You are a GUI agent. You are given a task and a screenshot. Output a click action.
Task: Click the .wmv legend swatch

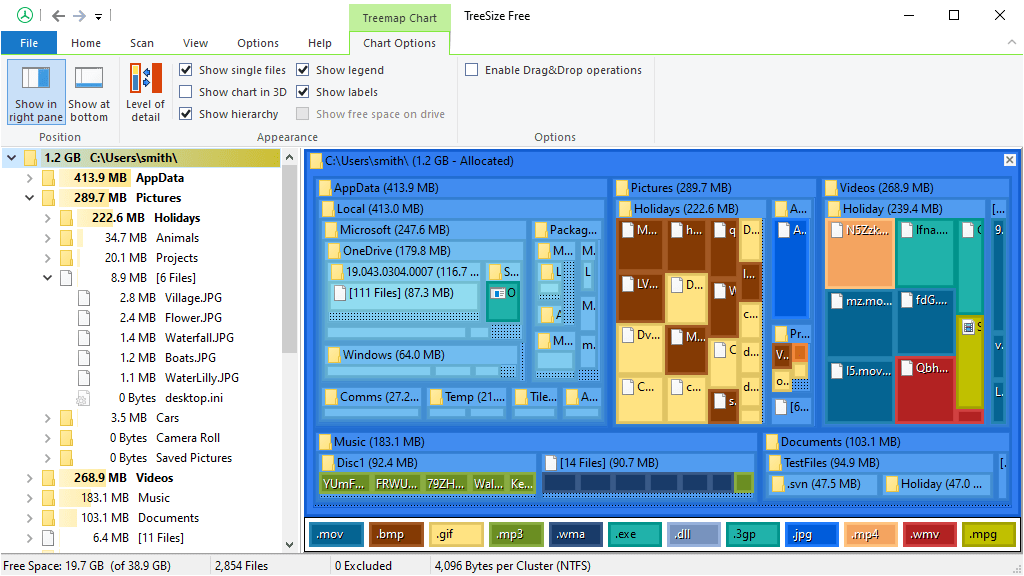tap(930, 535)
